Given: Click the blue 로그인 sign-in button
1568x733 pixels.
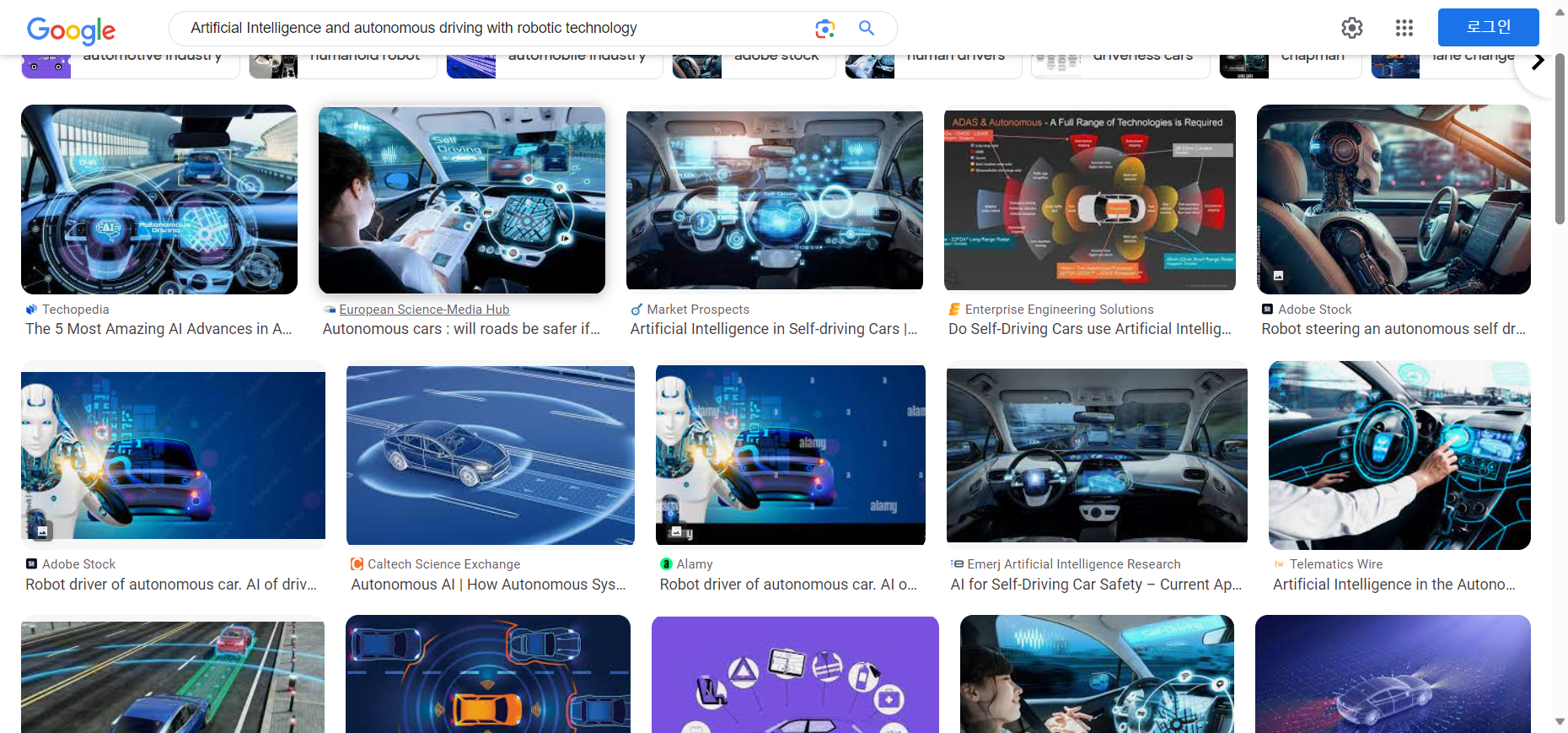Looking at the screenshot, I should 1489,27.
